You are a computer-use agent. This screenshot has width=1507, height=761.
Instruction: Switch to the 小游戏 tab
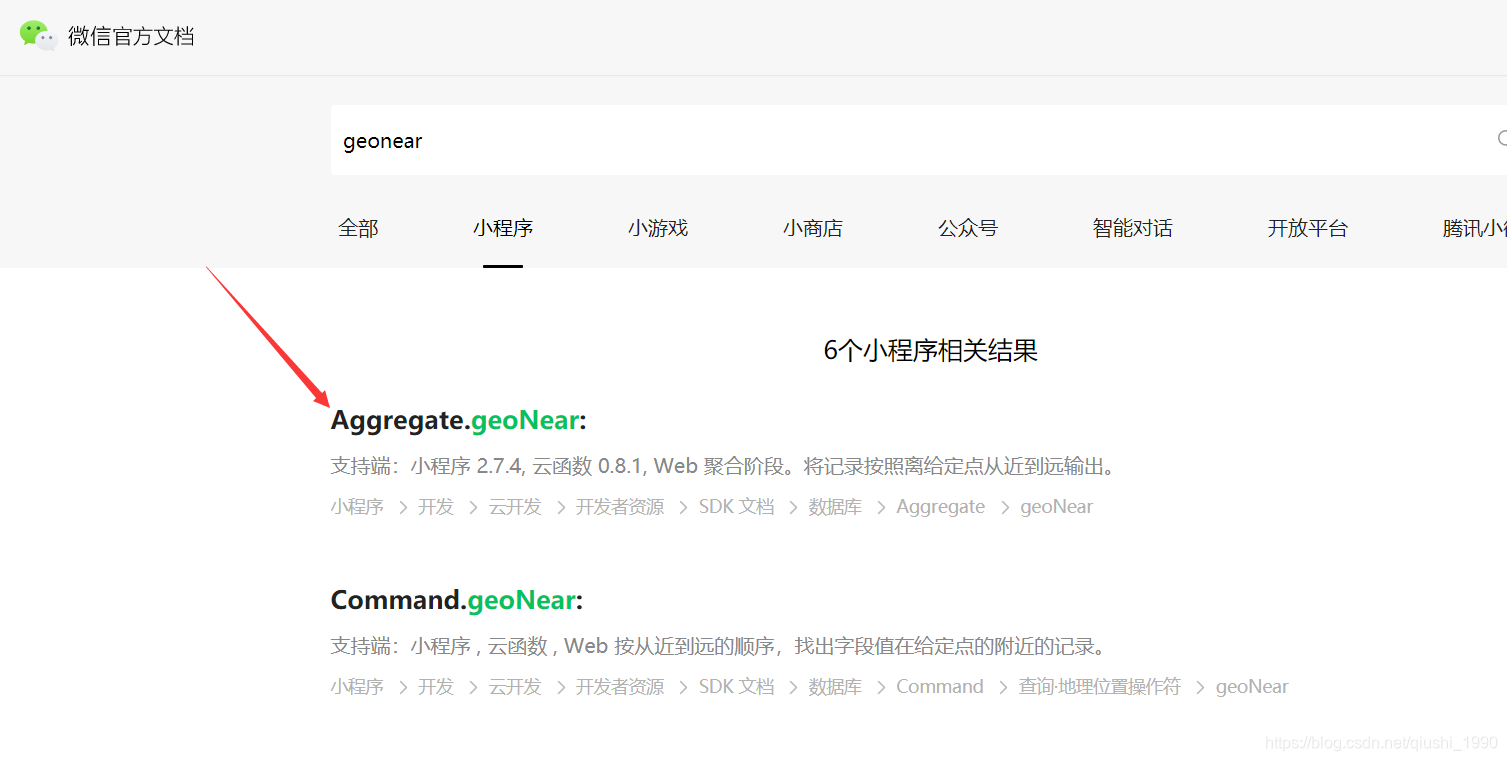point(658,228)
